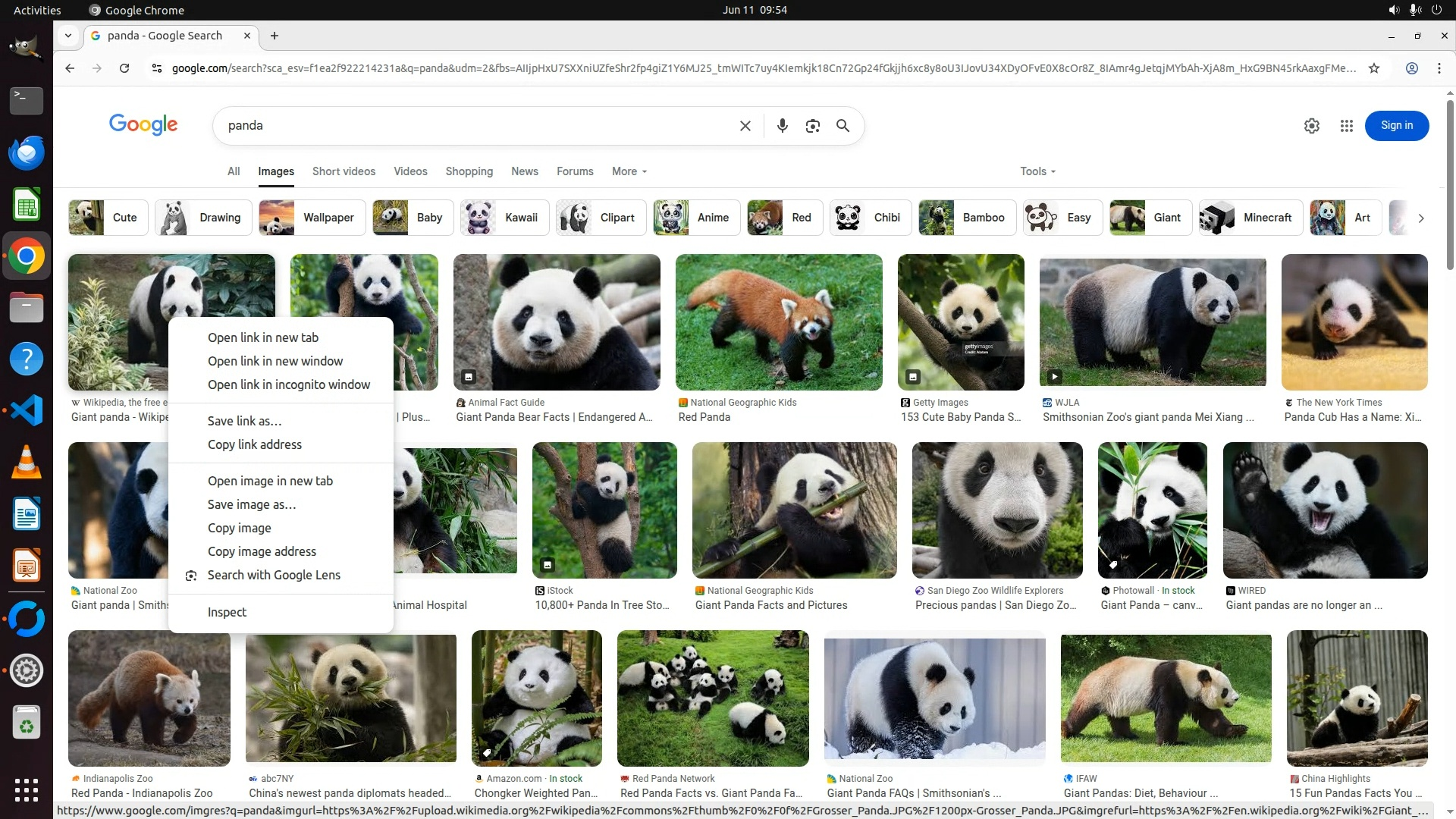Expand the More search filters dropdown
The width and height of the screenshot is (1456, 819).
(x=629, y=171)
